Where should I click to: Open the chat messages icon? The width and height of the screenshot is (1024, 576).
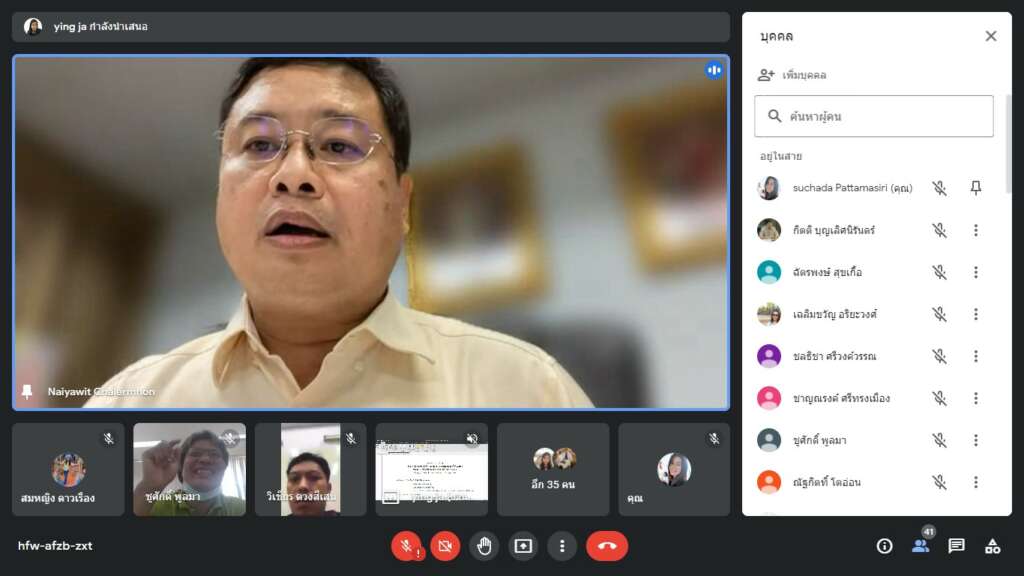pos(956,546)
